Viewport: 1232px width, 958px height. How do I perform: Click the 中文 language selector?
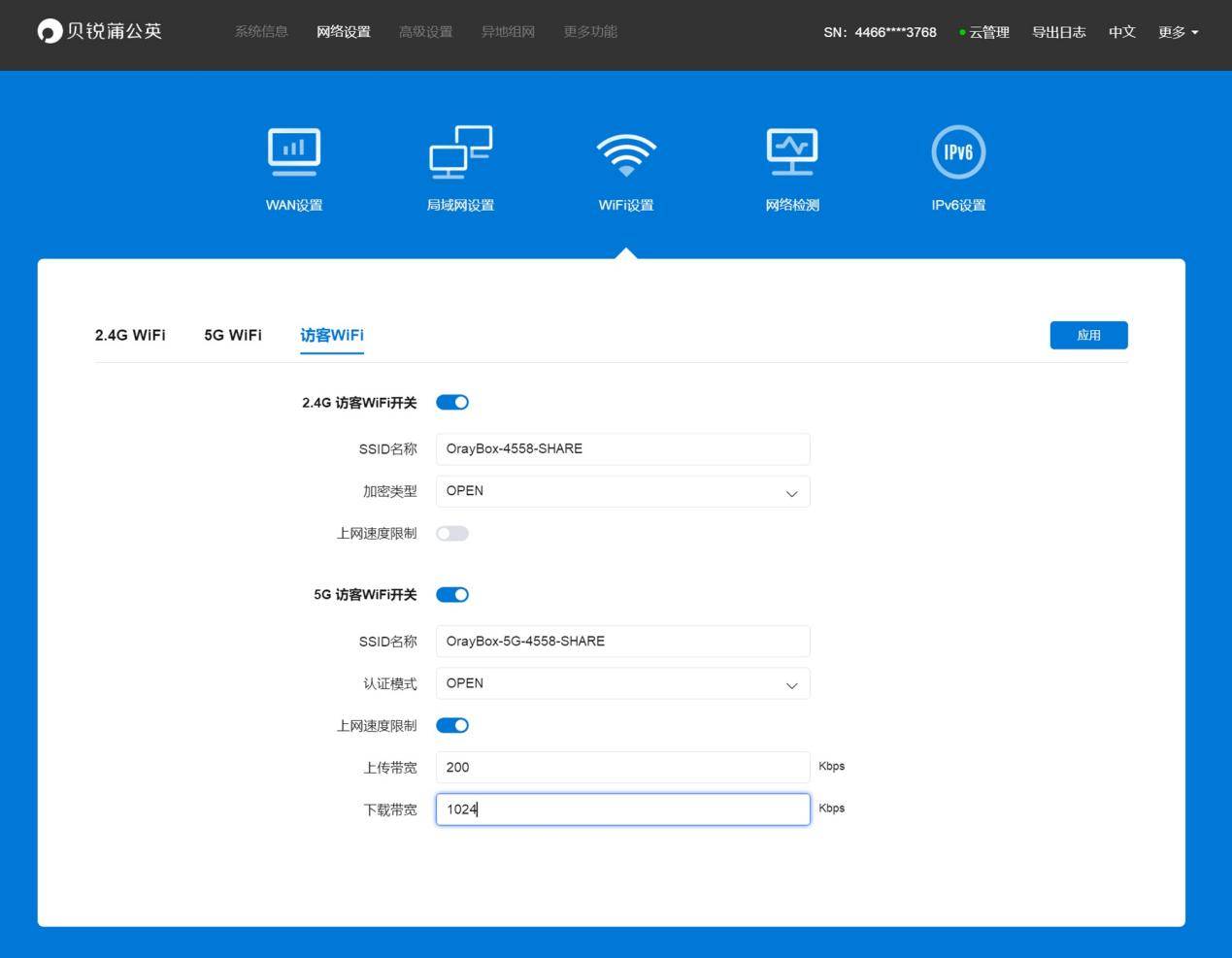point(1122,32)
